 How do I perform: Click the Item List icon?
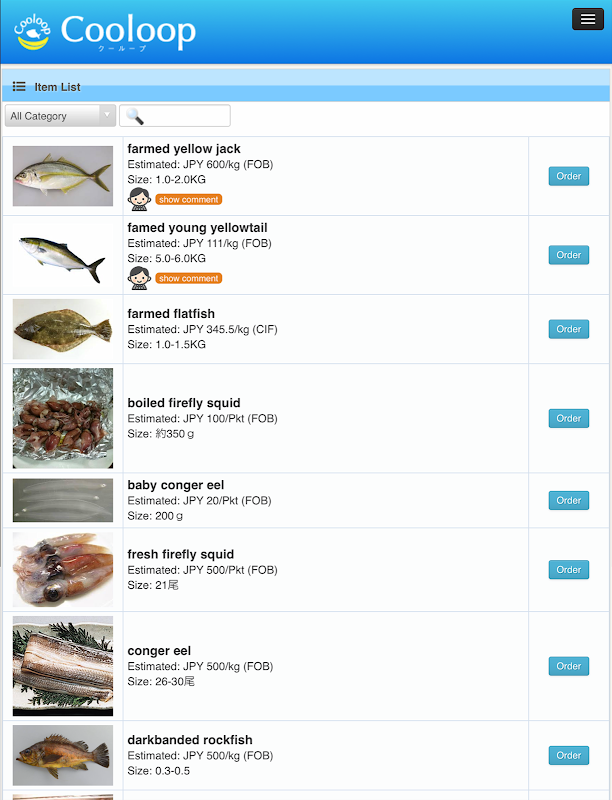point(19,87)
